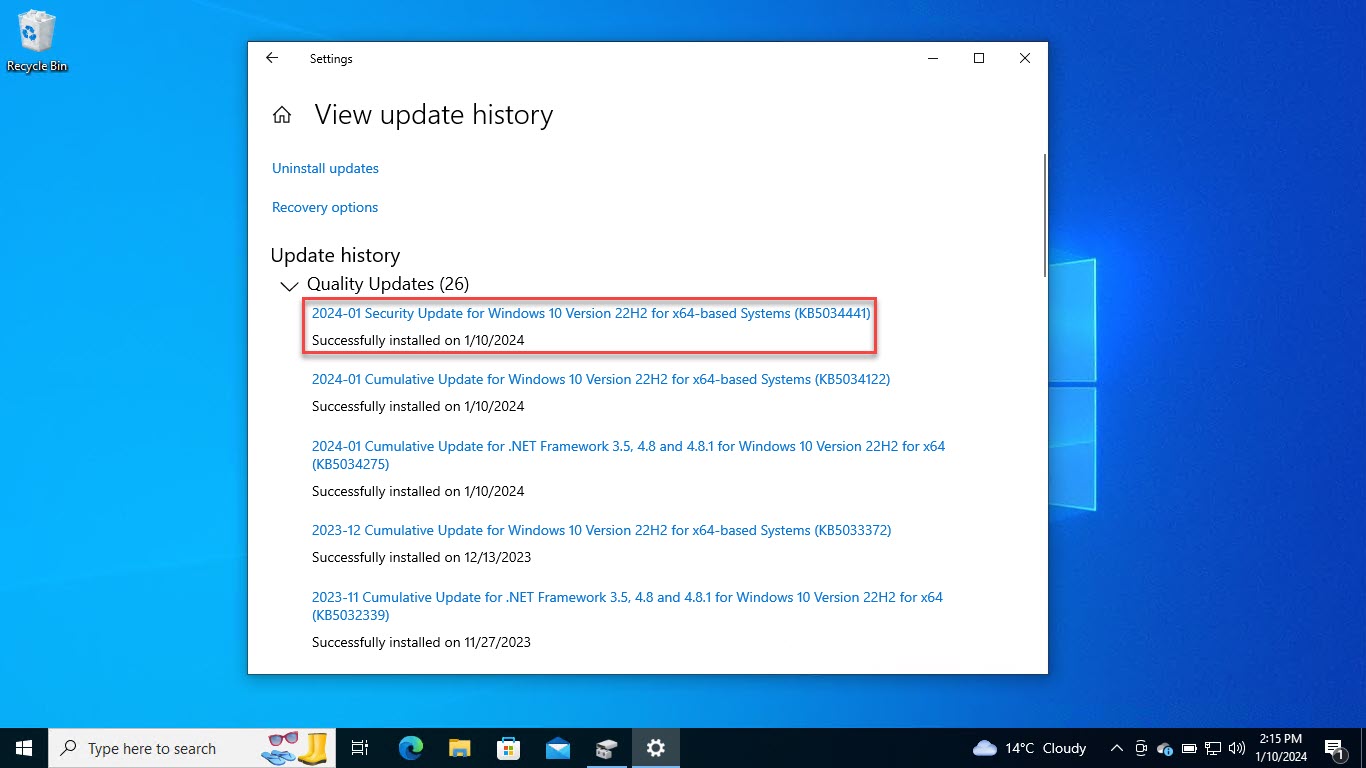This screenshot has height=768, width=1366.
Task: Open the KB5033372 Cumulative Update link
Action: click(x=601, y=530)
